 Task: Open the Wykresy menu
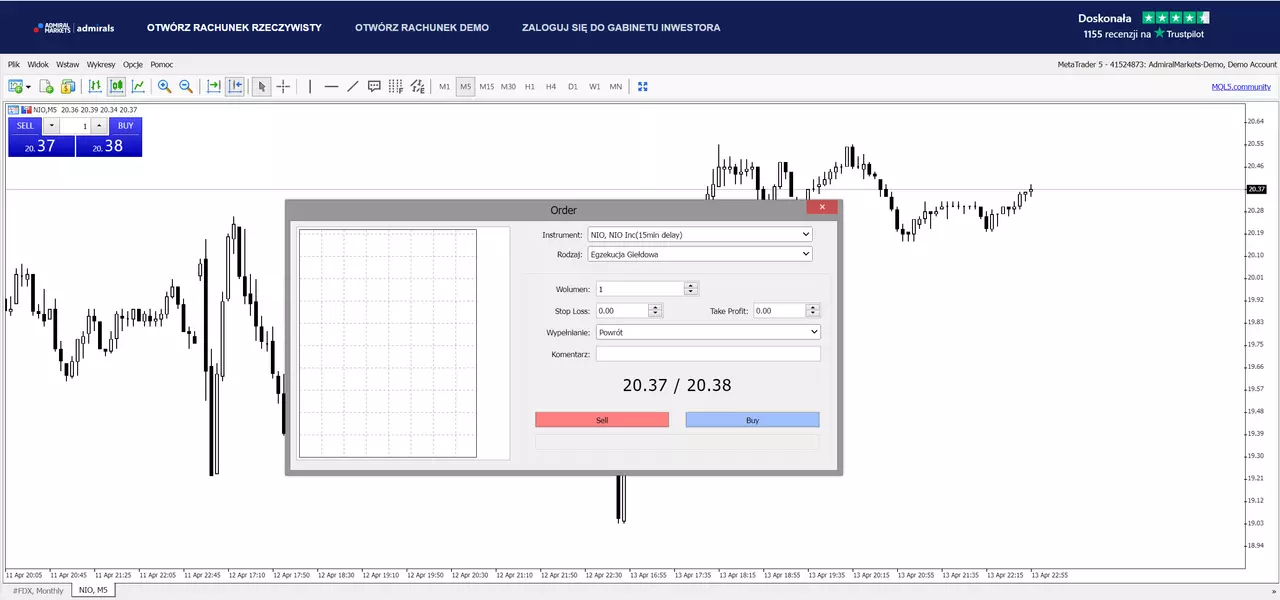tap(101, 64)
